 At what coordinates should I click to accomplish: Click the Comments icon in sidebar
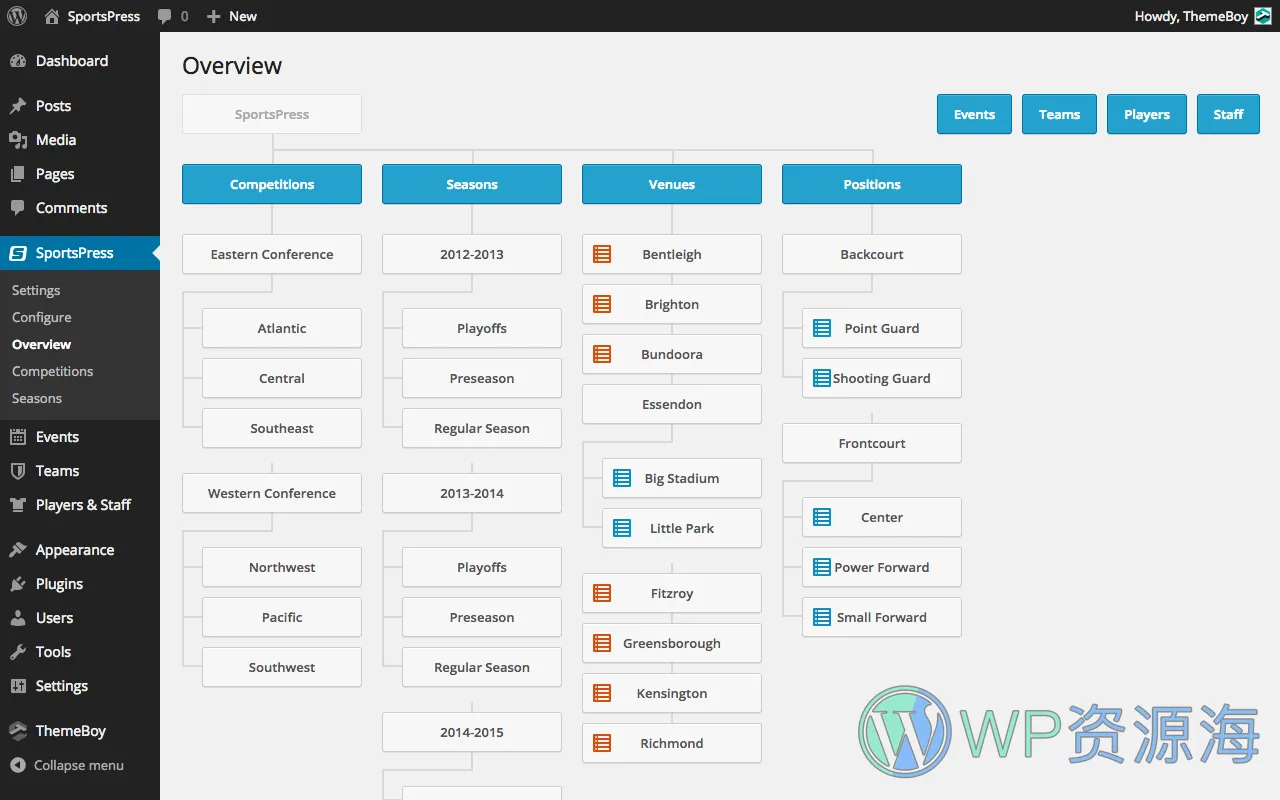tap(18, 208)
